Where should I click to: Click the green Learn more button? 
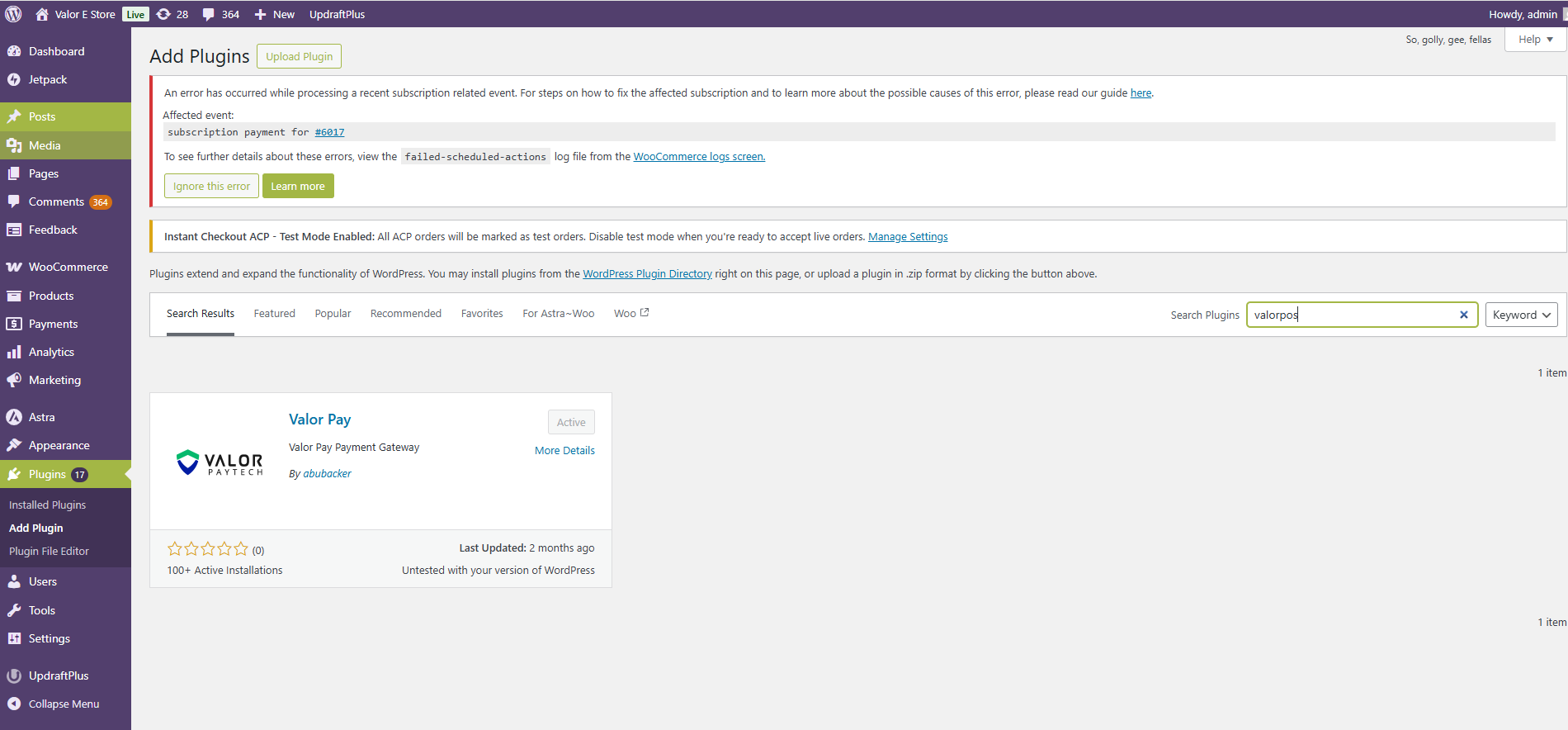tap(298, 186)
